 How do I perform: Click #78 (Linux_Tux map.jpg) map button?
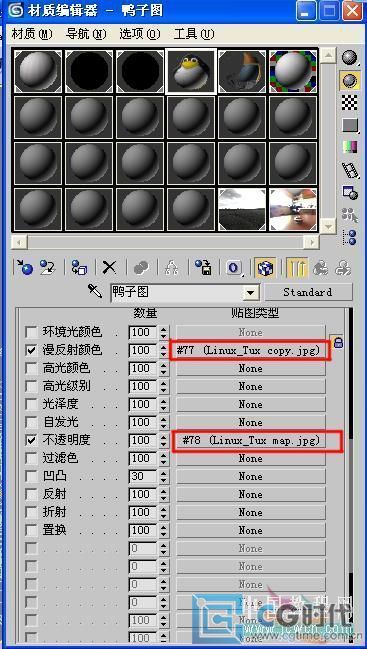pyautogui.click(x=252, y=440)
